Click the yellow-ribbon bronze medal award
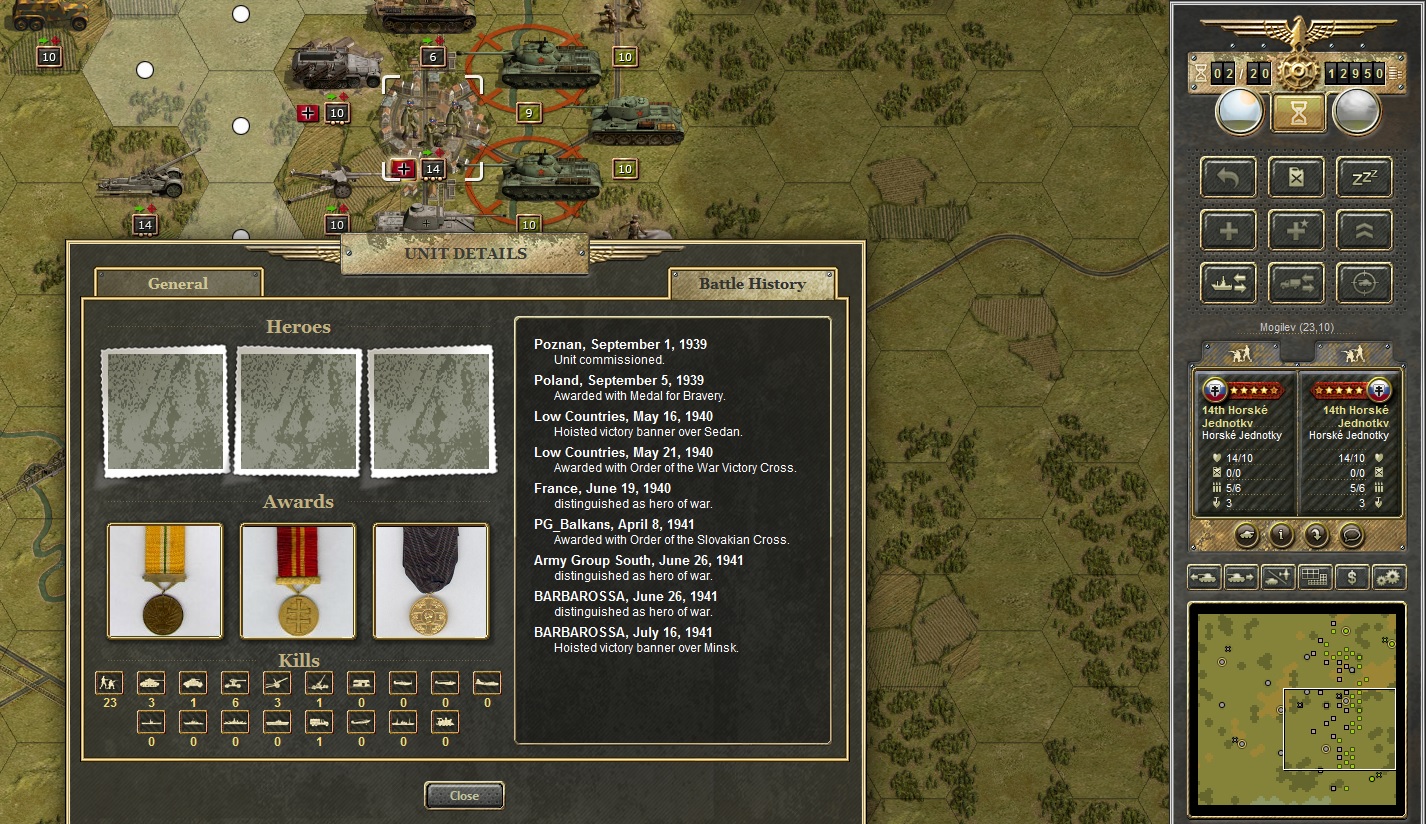 coord(165,581)
